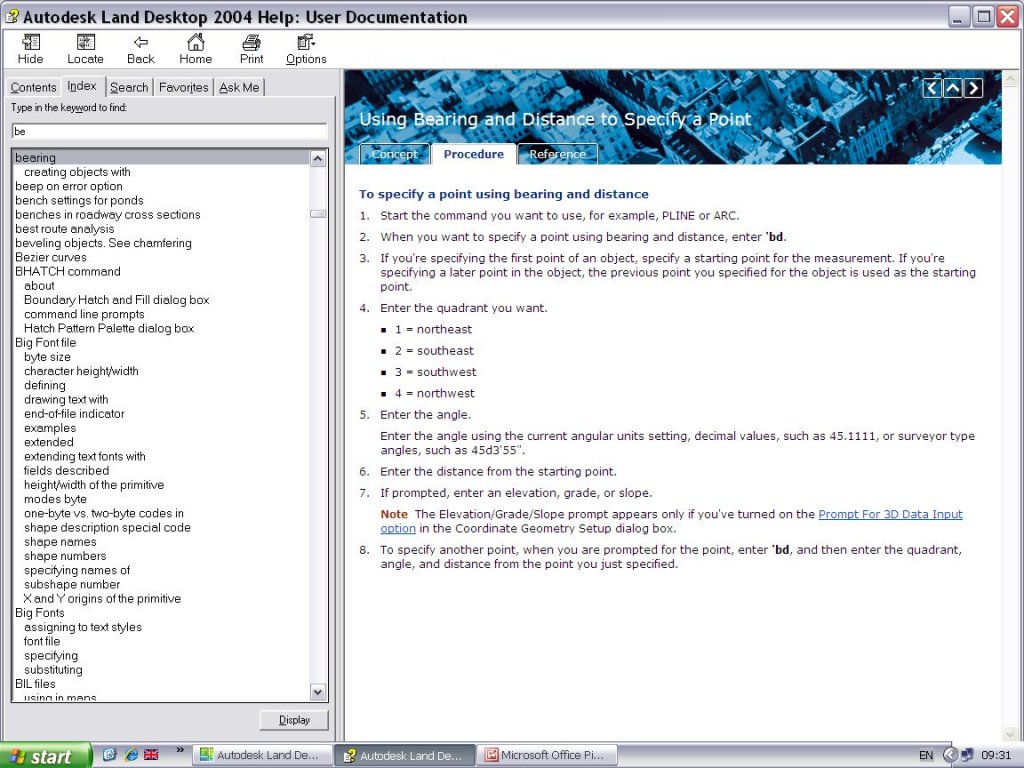Click Internet Explorer quick launch icon
1024x768 pixels.
pyautogui.click(x=131, y=754)
